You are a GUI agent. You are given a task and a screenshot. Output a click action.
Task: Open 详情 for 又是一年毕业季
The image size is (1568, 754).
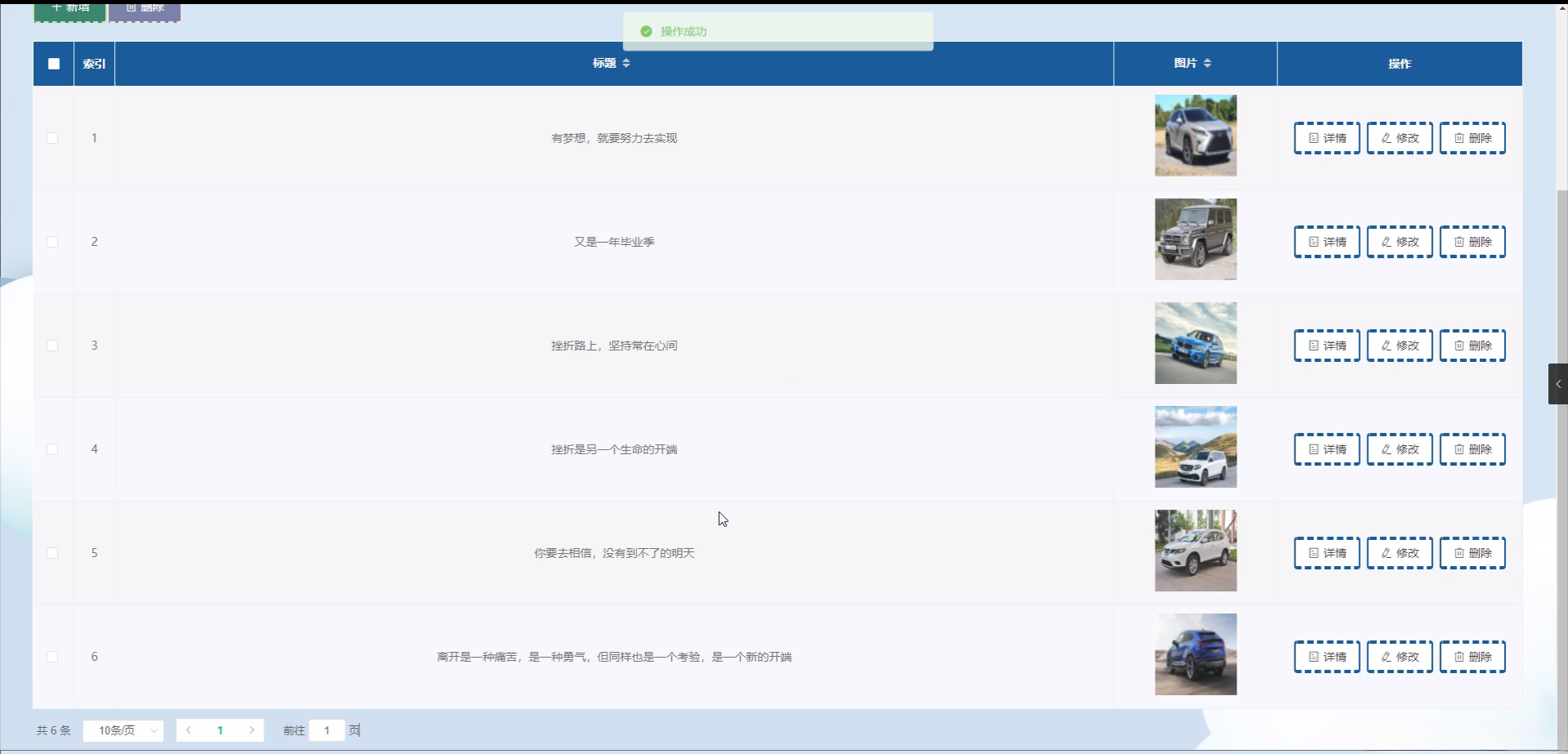coord(1327,242)
